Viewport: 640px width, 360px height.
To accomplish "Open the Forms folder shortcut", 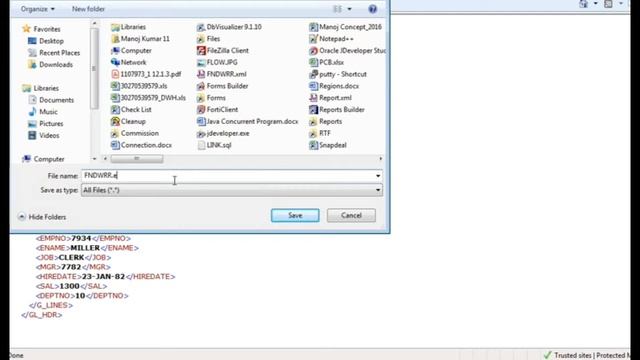I will tap(211, 98).
